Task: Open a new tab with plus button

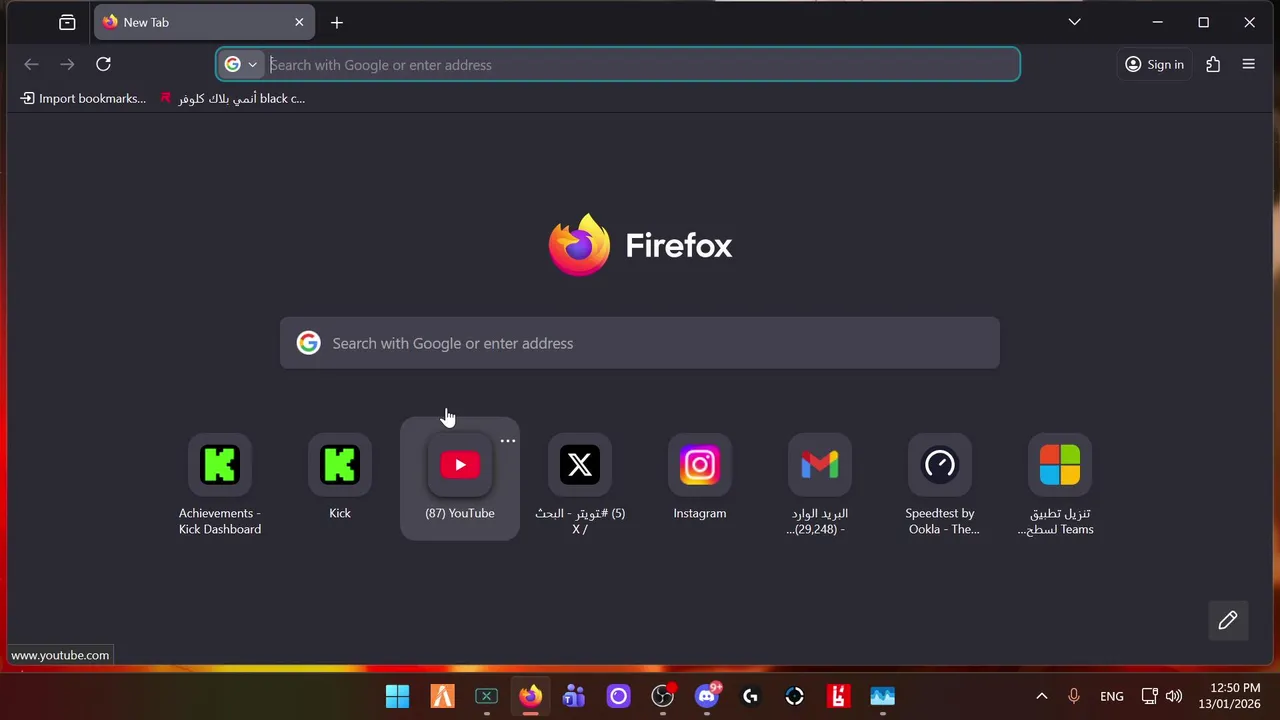Action: (x=337, y=22)
